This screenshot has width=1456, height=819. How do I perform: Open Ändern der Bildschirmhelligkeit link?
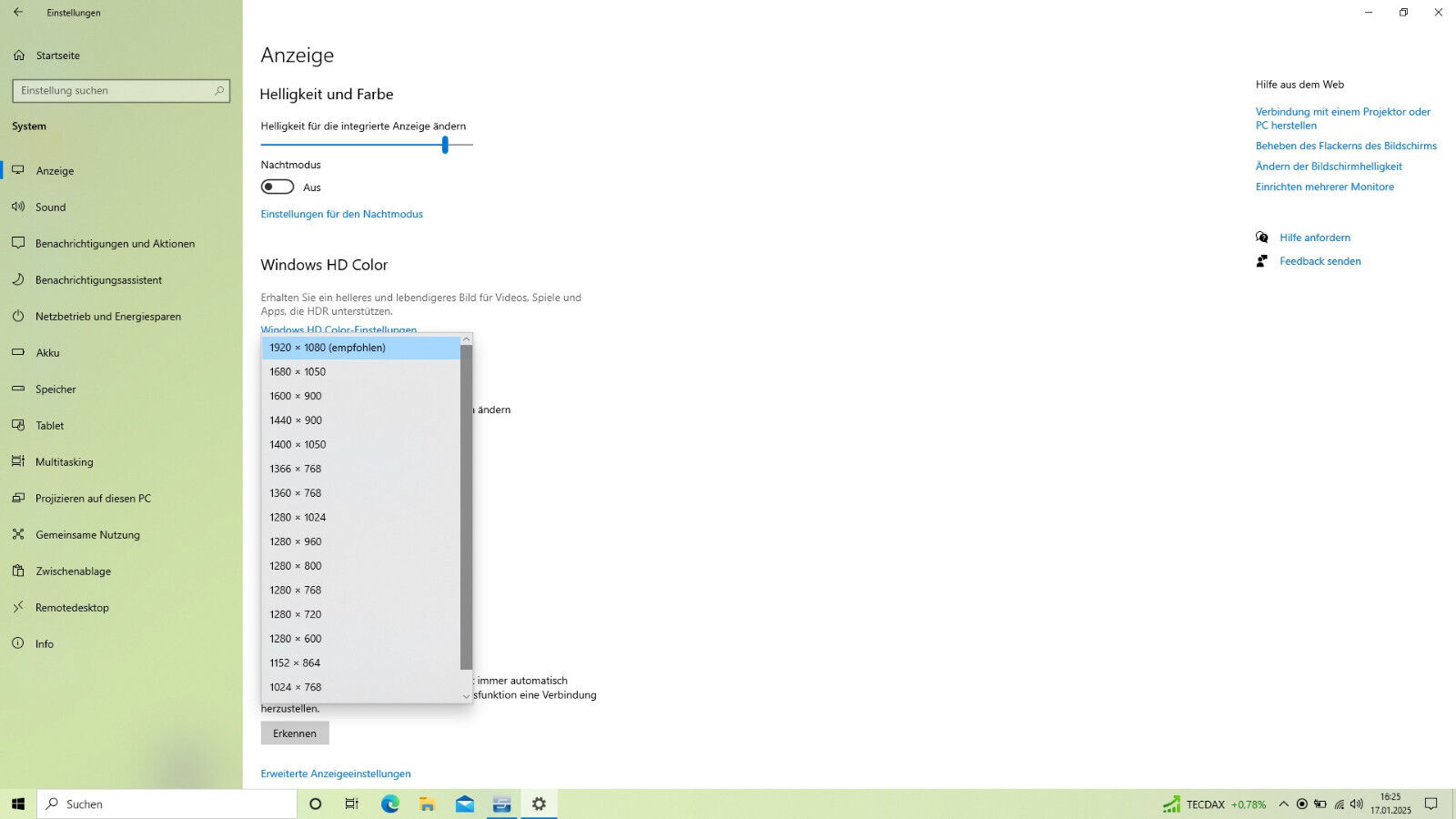[1330, 167]
